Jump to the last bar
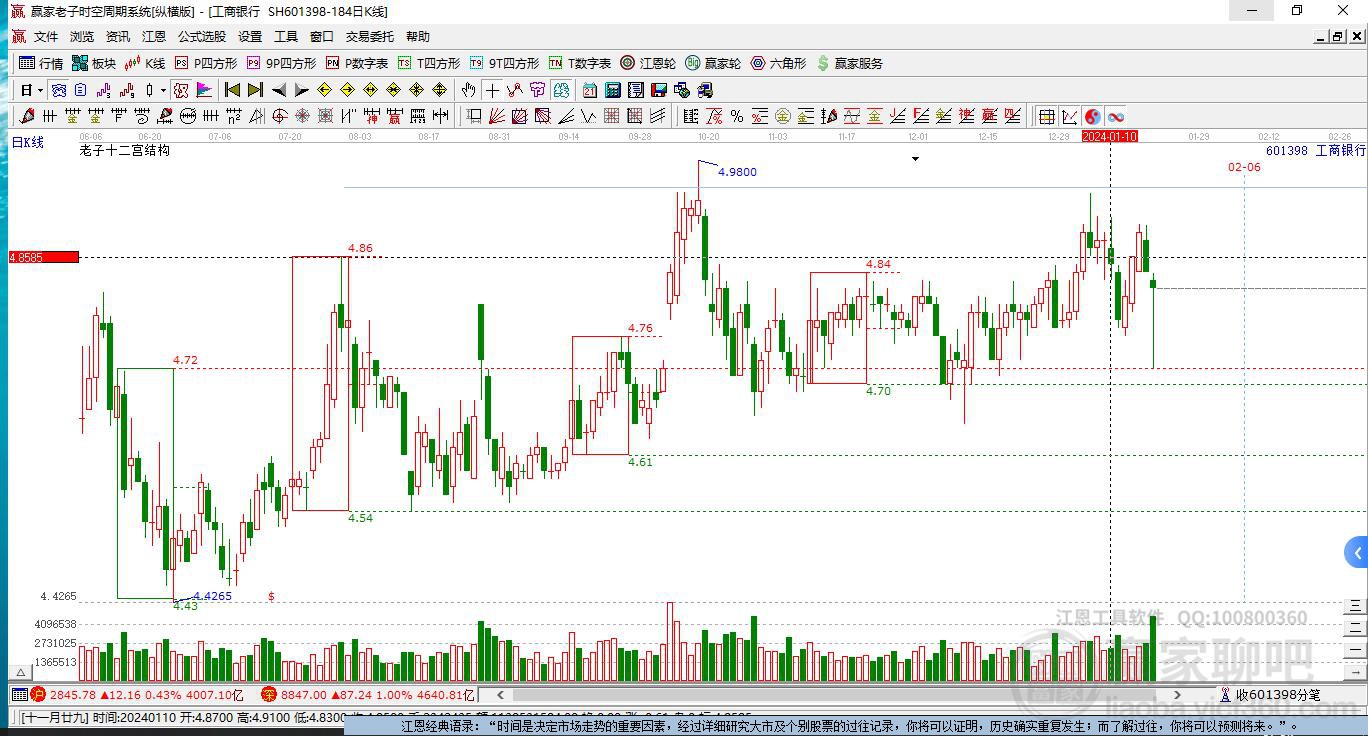 (255, 90)
